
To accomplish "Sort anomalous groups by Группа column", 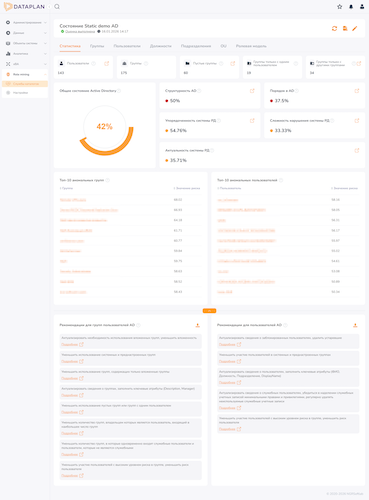I will 66,188.
